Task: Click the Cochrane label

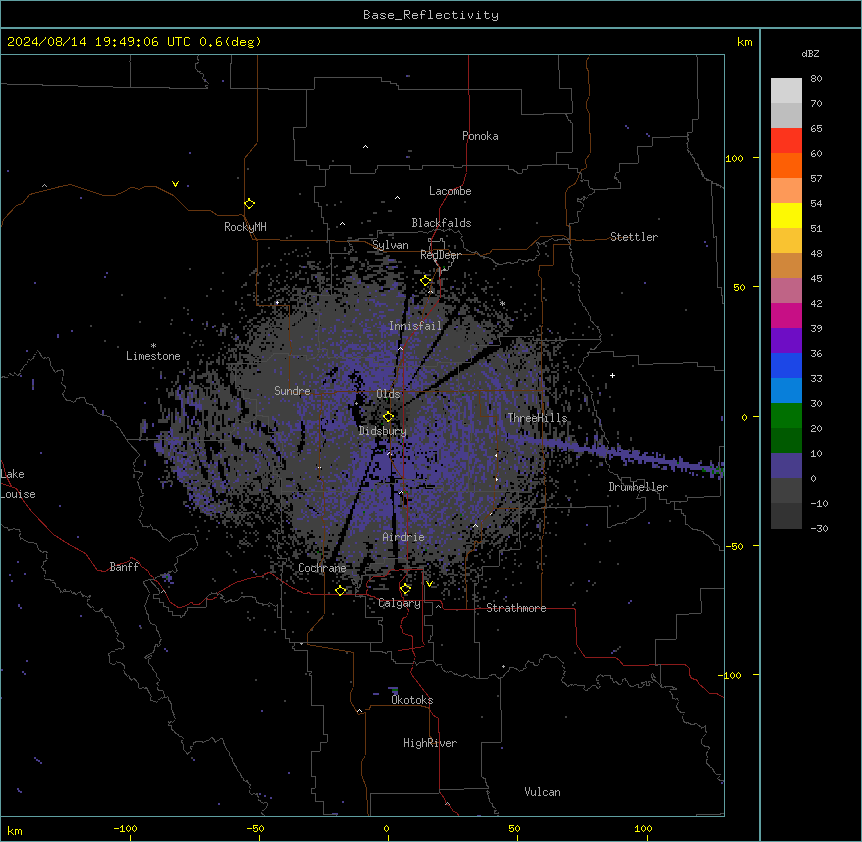Action: [322, 568]
